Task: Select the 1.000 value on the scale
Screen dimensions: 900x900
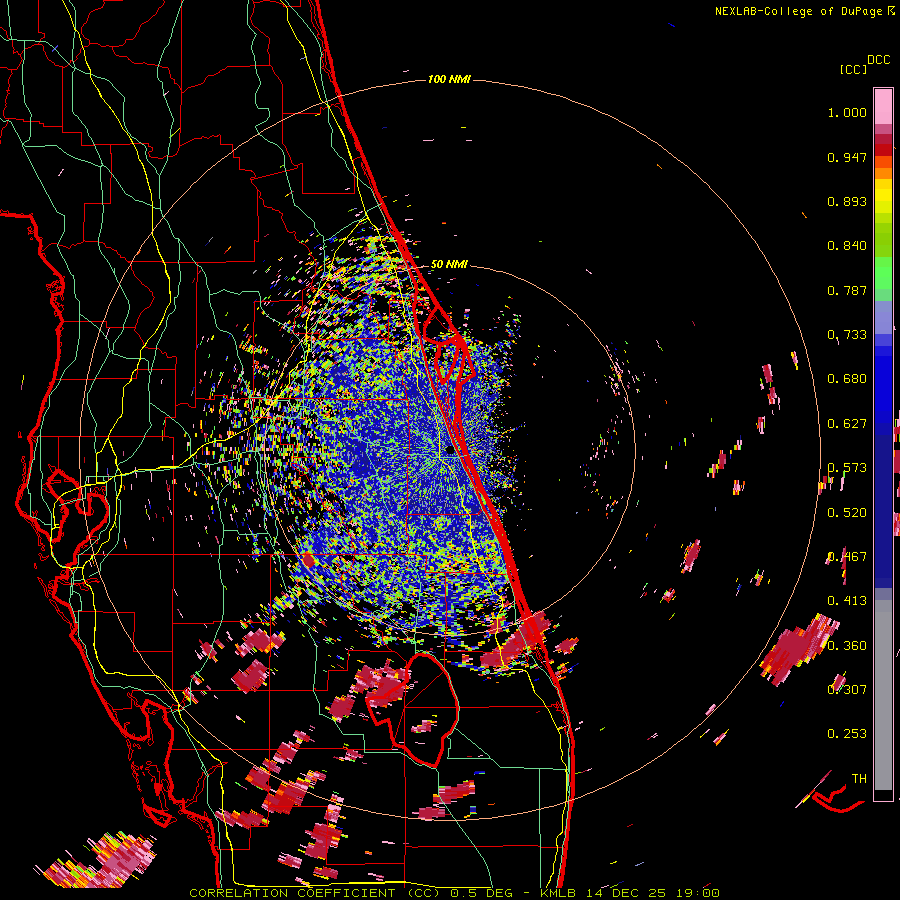Action: click(847, 112)
